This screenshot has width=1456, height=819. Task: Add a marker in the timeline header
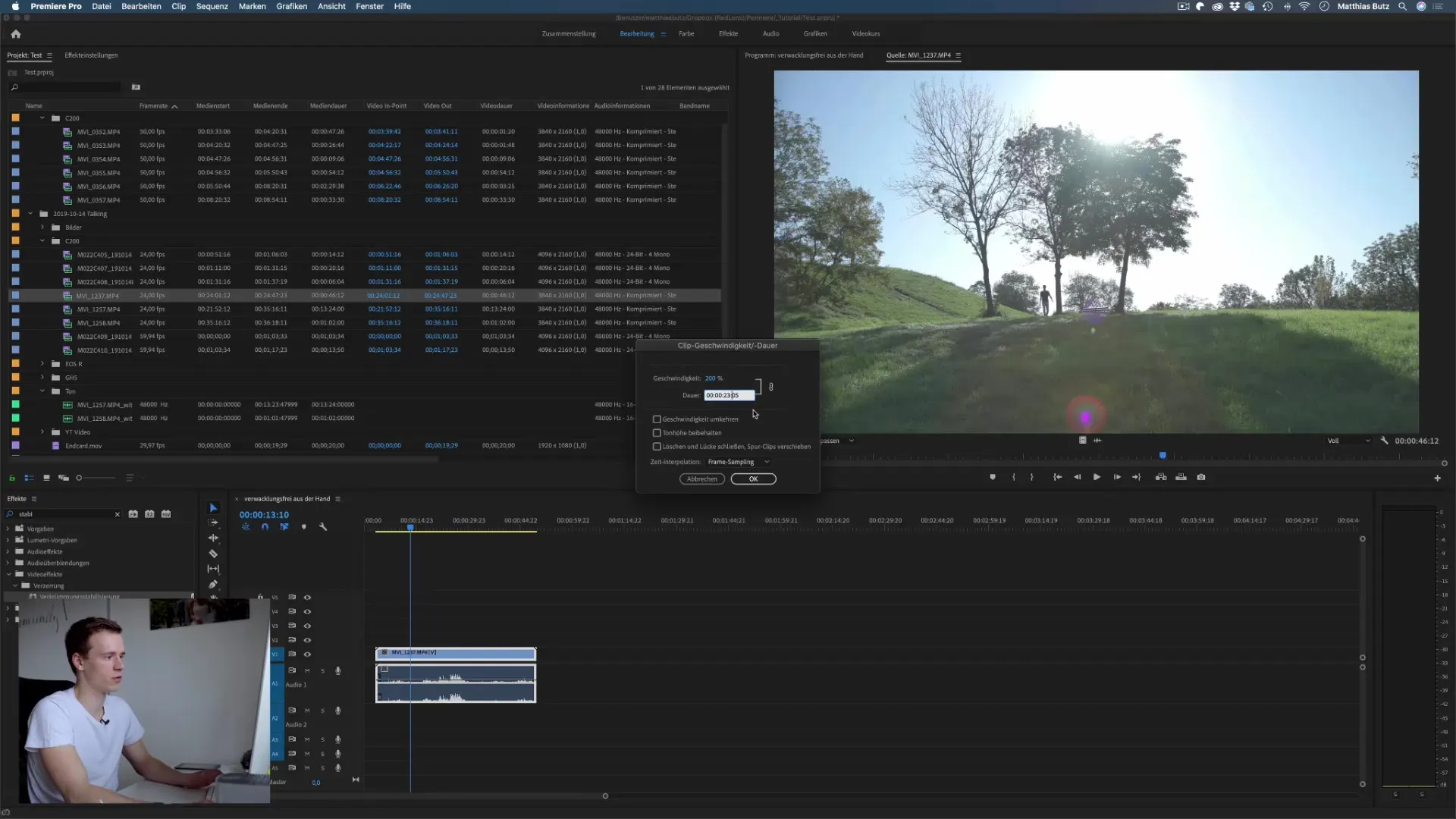point(304,527)
